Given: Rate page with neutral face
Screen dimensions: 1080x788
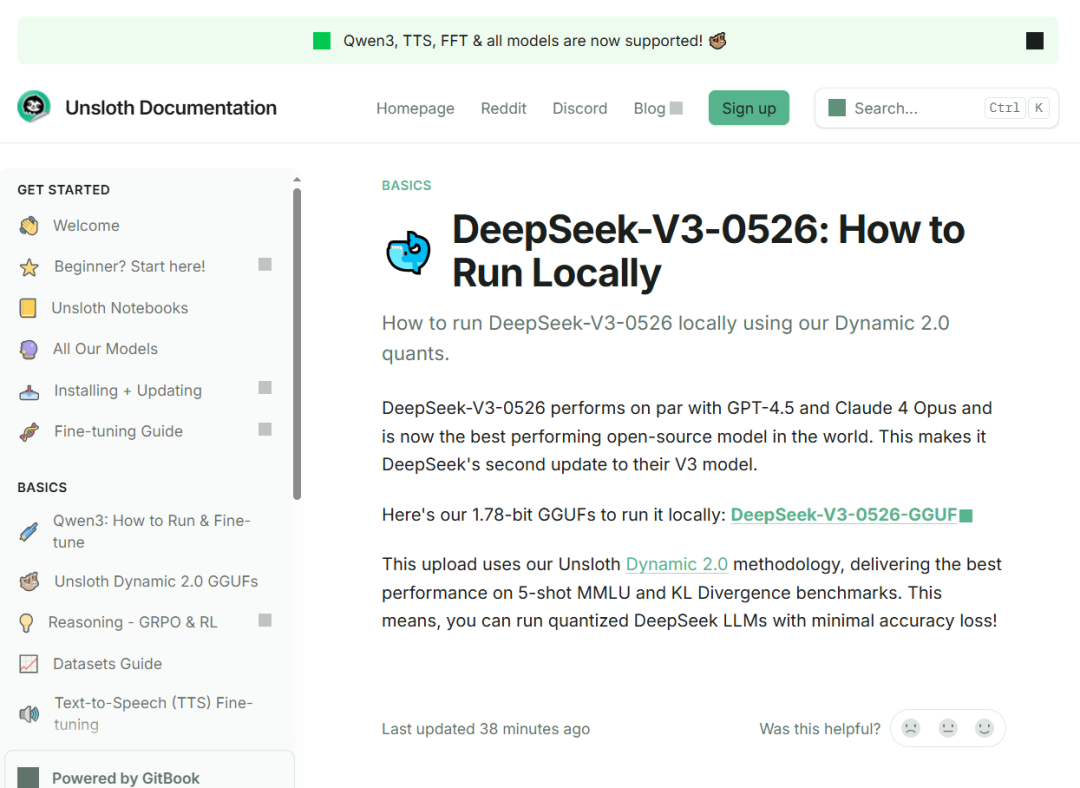Looking at the screenshot, I should [948, 728].
